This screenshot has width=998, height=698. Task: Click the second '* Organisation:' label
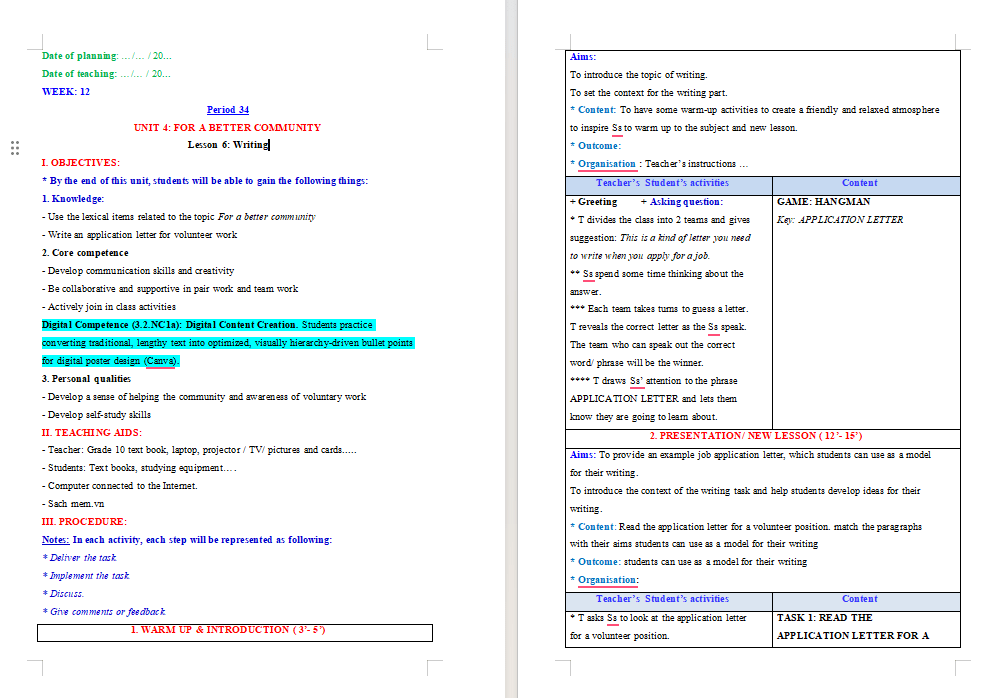tap(604, 580)
